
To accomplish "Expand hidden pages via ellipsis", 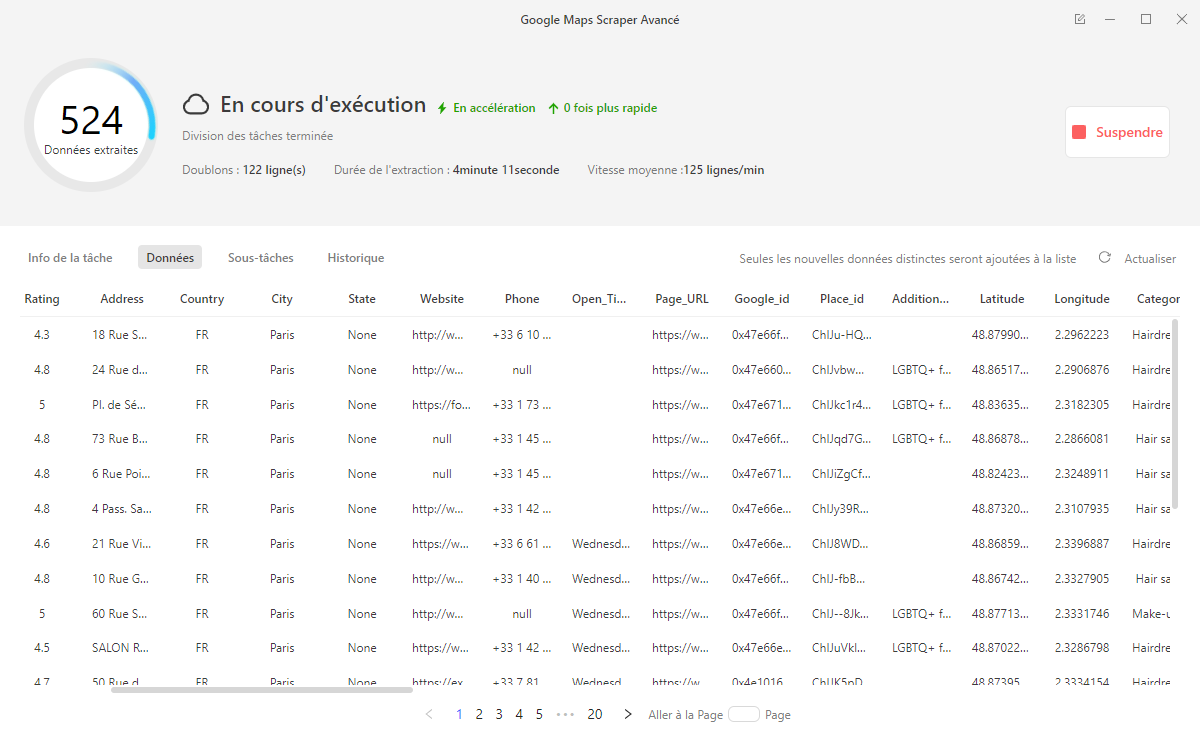I will click(x=565, y=714).
